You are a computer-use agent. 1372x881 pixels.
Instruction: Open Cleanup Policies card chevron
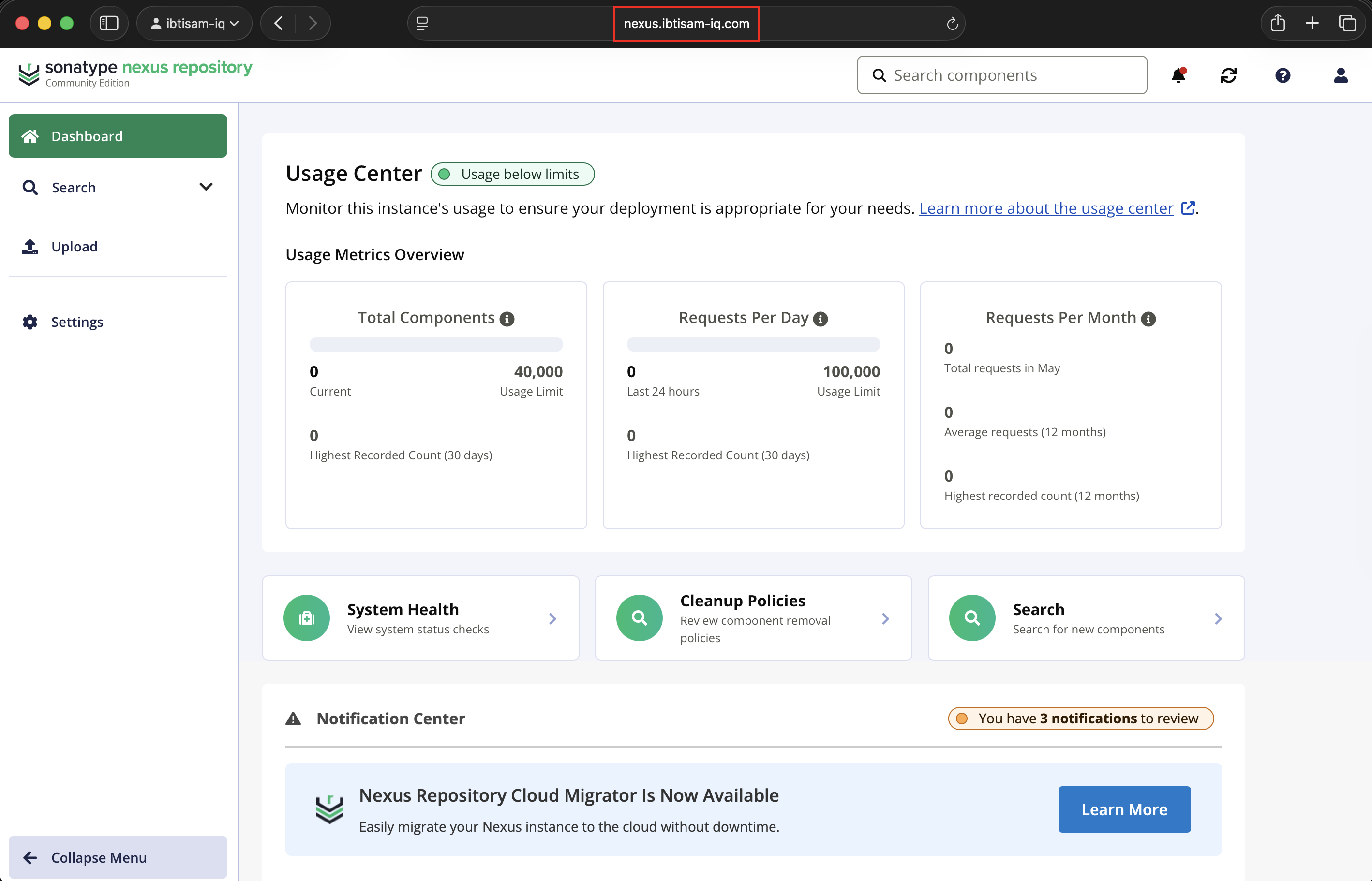(x=885, y=618)
